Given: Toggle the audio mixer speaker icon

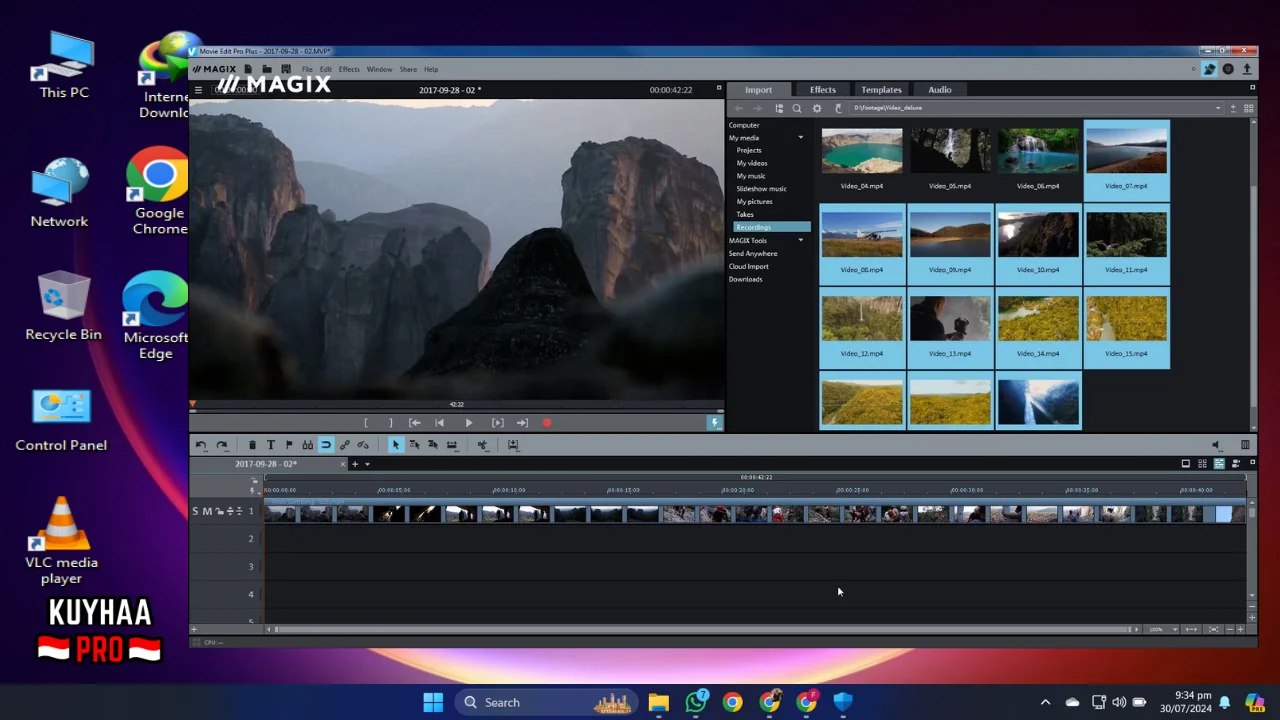Looking at the screenshot, I should coord(1216,445).
